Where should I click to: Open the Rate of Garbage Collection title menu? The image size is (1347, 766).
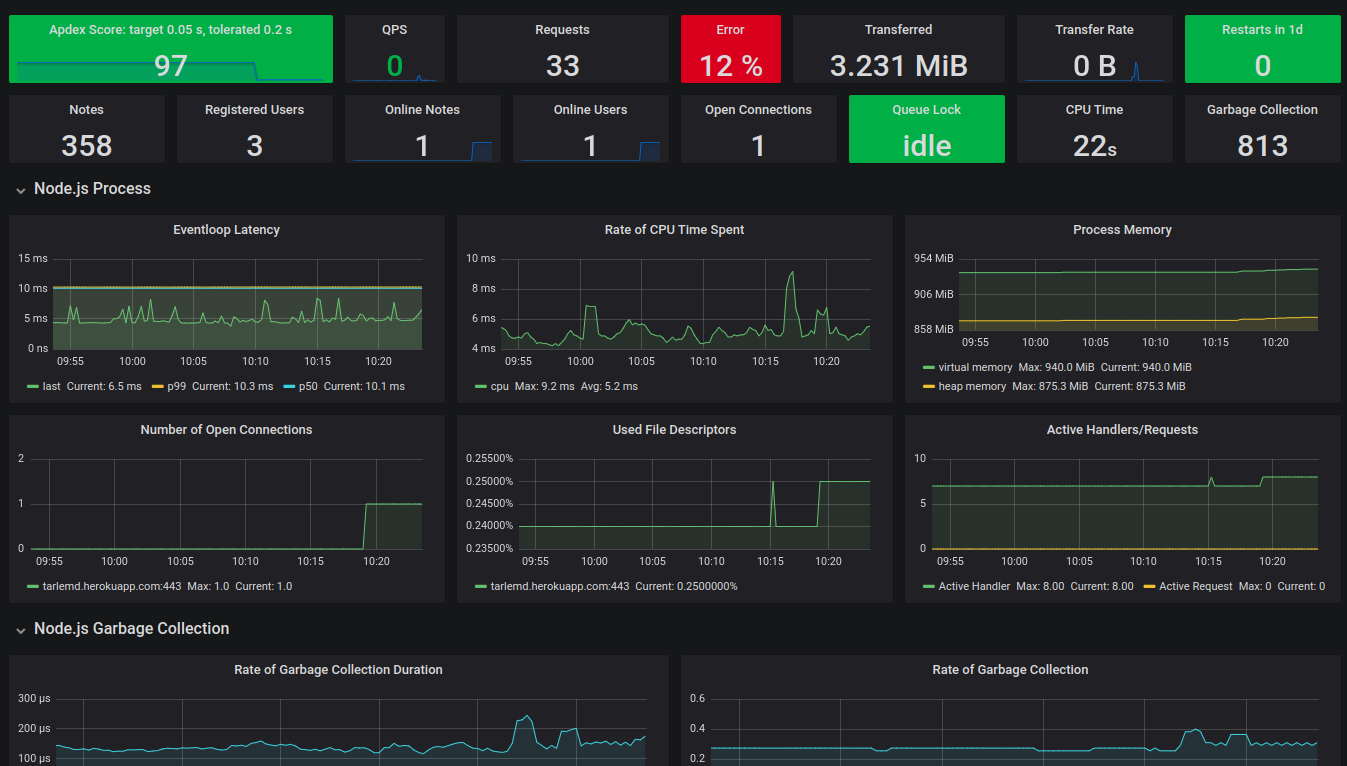point(1010,670)
